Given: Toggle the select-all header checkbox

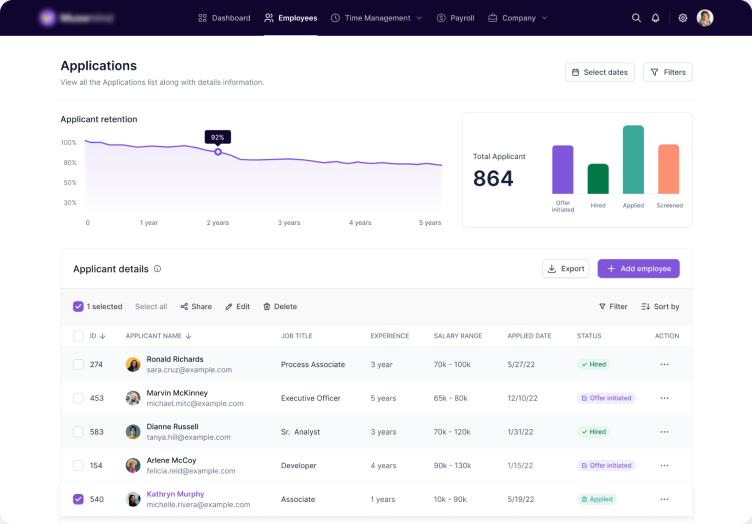Looking at the screenshot, I should tap(79, 336).
